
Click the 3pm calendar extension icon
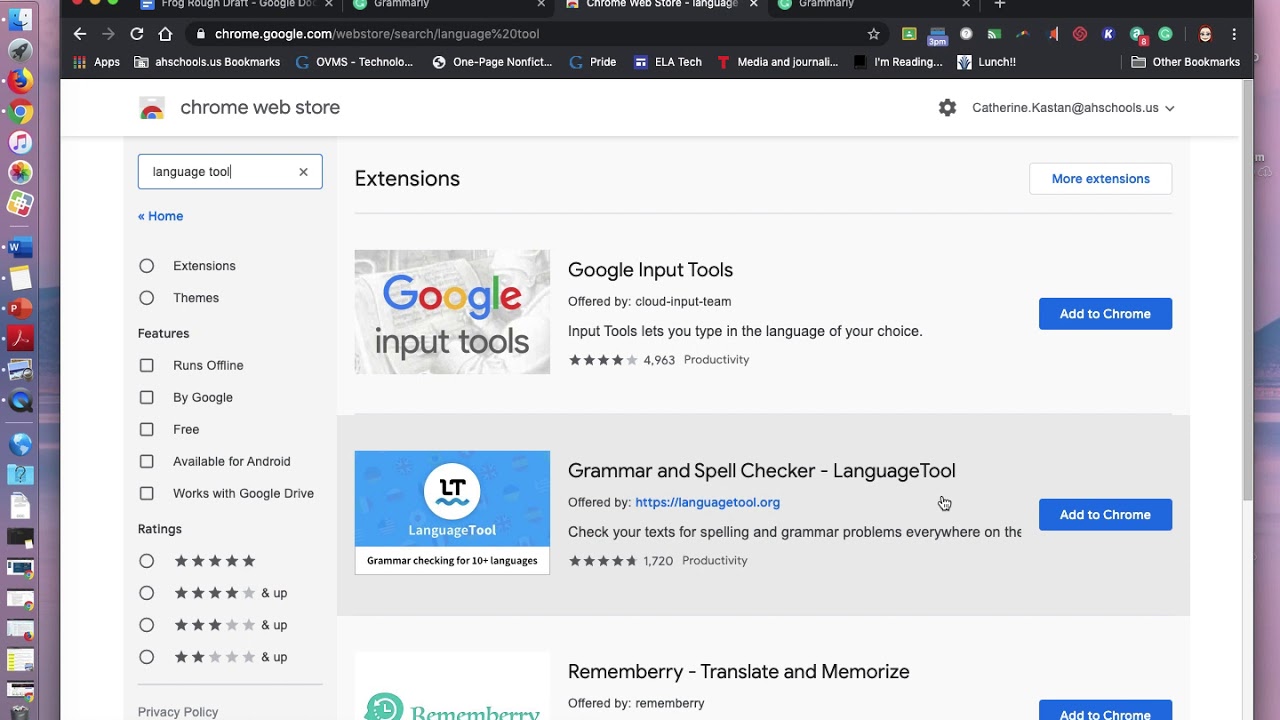point(937,35)
